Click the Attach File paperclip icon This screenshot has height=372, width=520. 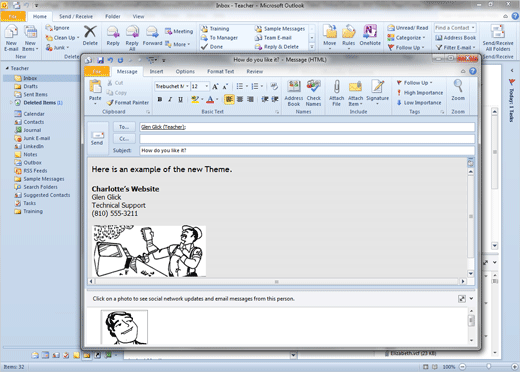click(336, 93)
